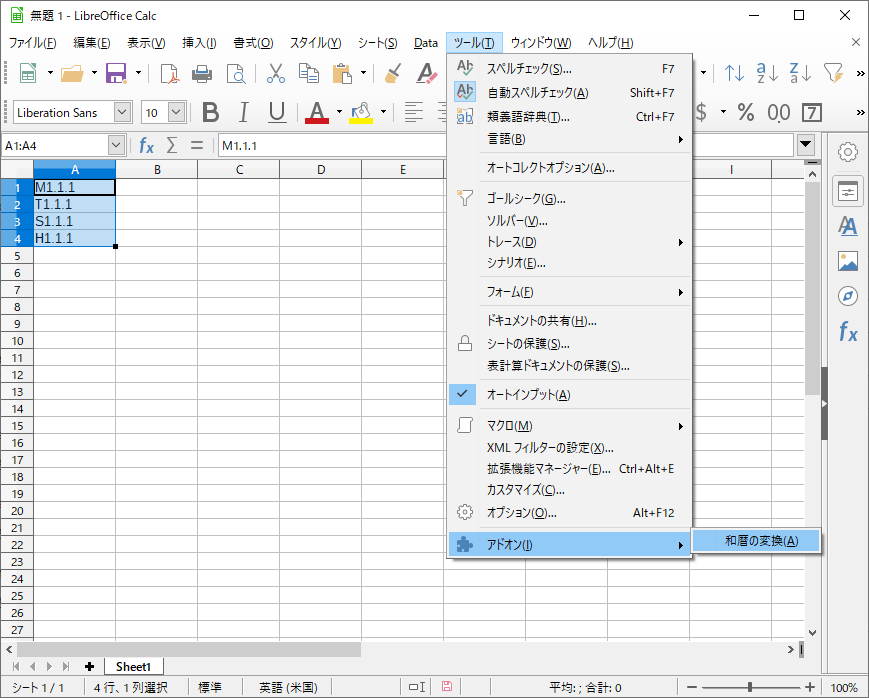Open the sidebar Styles panel icon
869x698 pixels.
[847, 226]
